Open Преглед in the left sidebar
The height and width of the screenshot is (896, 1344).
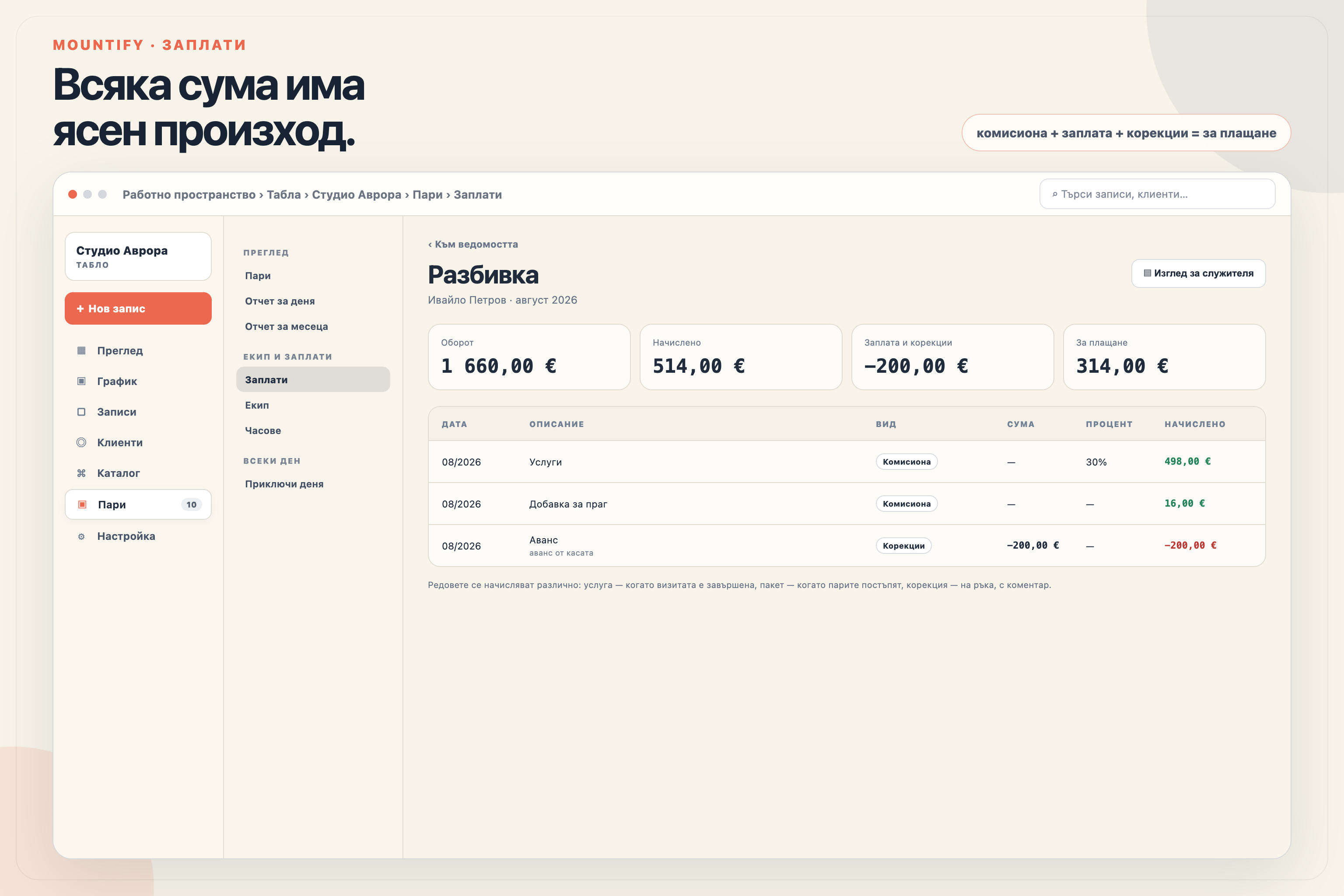[138, 350]
